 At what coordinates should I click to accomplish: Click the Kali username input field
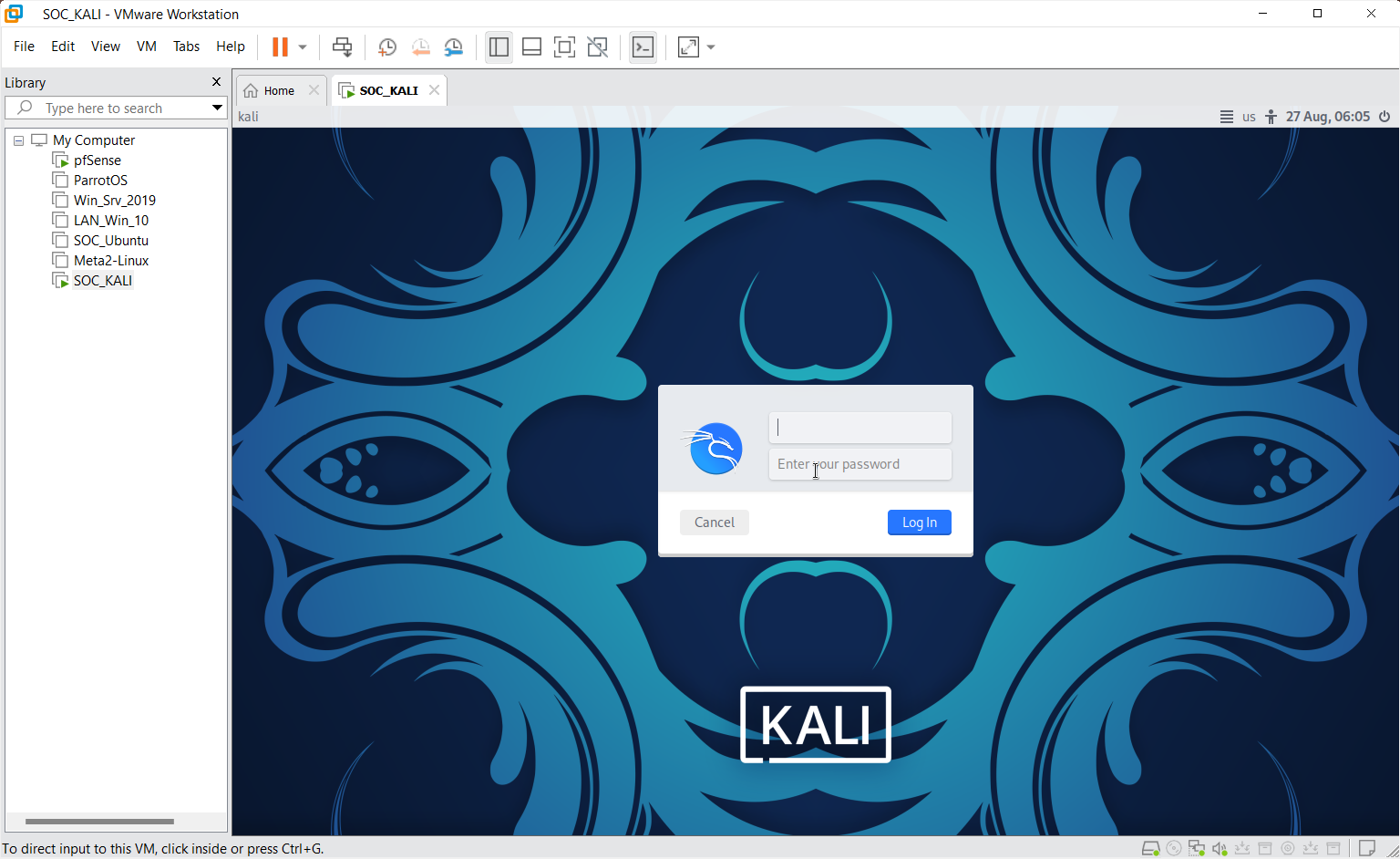860,428
